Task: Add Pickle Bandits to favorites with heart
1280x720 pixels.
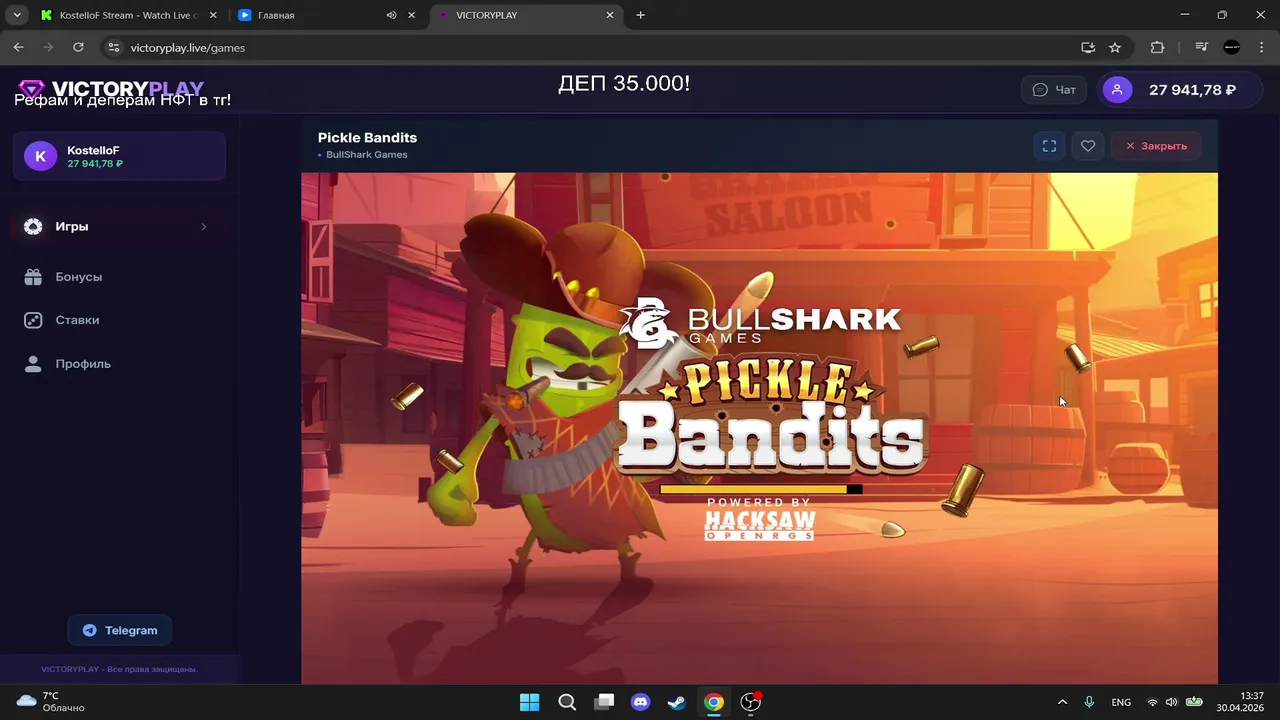Action: coord(1088,146)
